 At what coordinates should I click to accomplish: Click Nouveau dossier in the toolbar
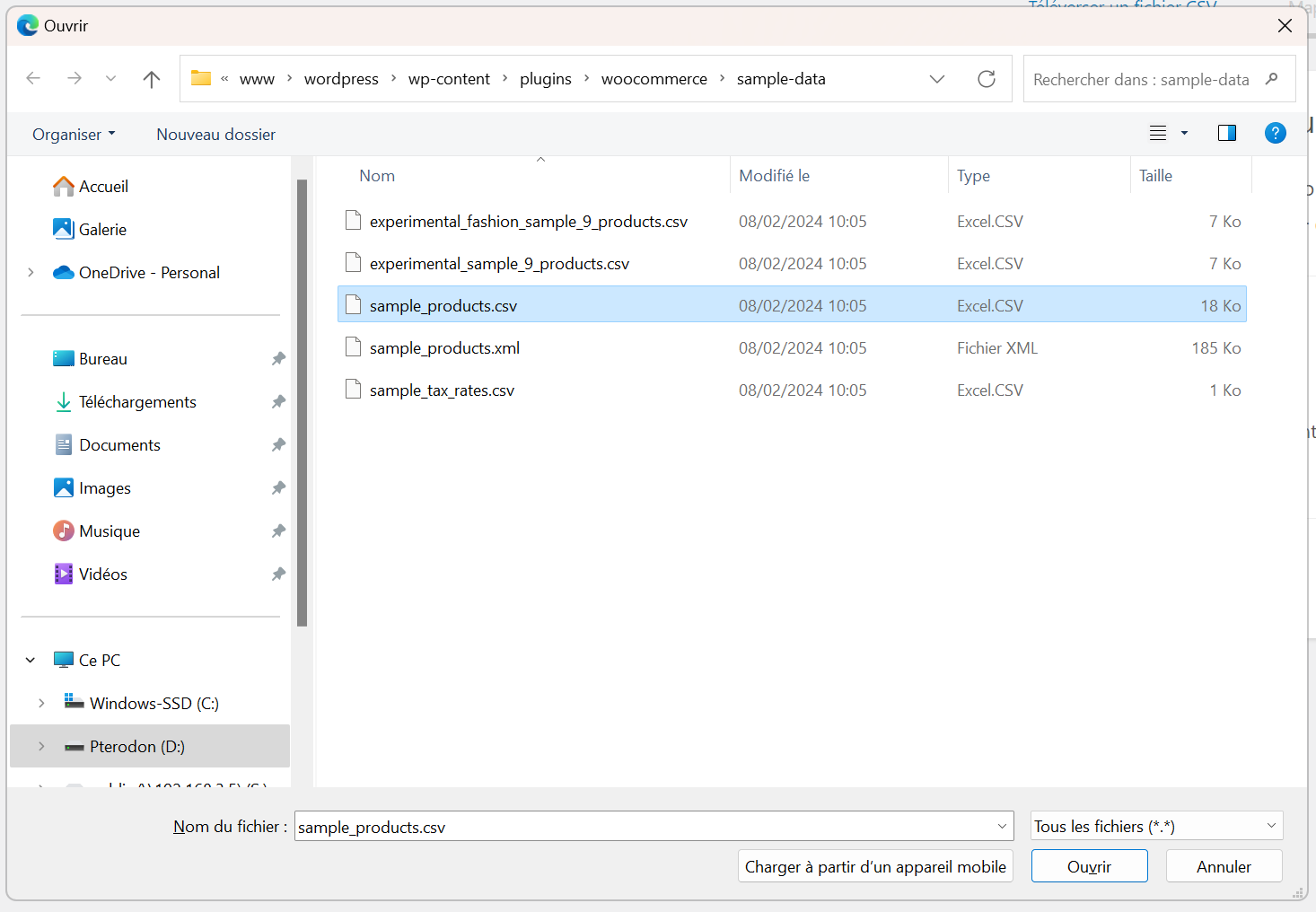tap(215, 135)
